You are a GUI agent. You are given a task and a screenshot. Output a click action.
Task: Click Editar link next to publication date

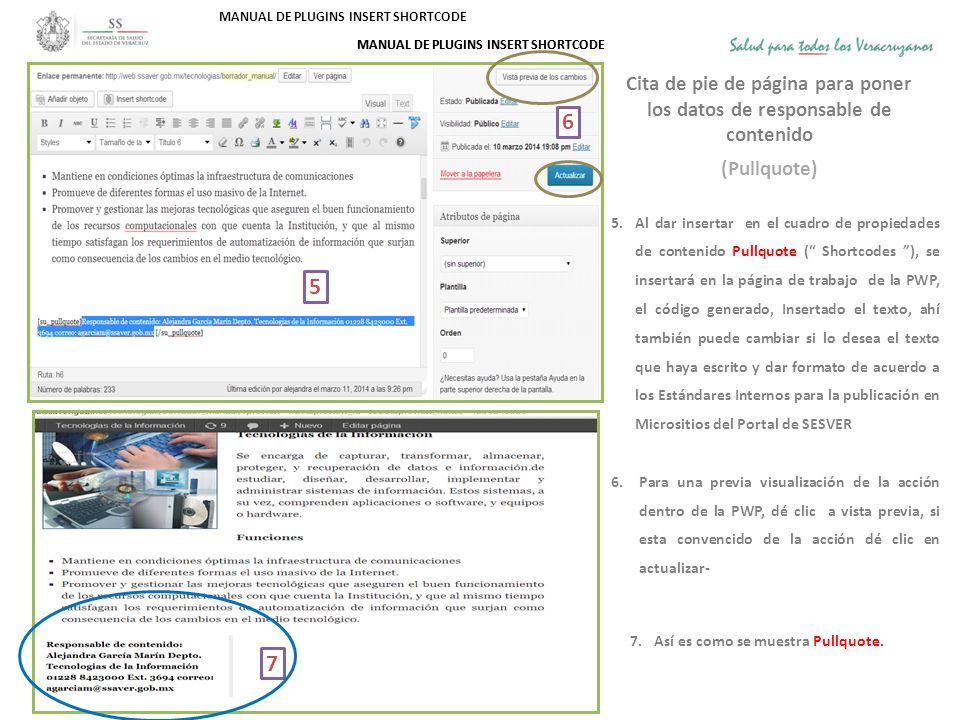(582, 147)
